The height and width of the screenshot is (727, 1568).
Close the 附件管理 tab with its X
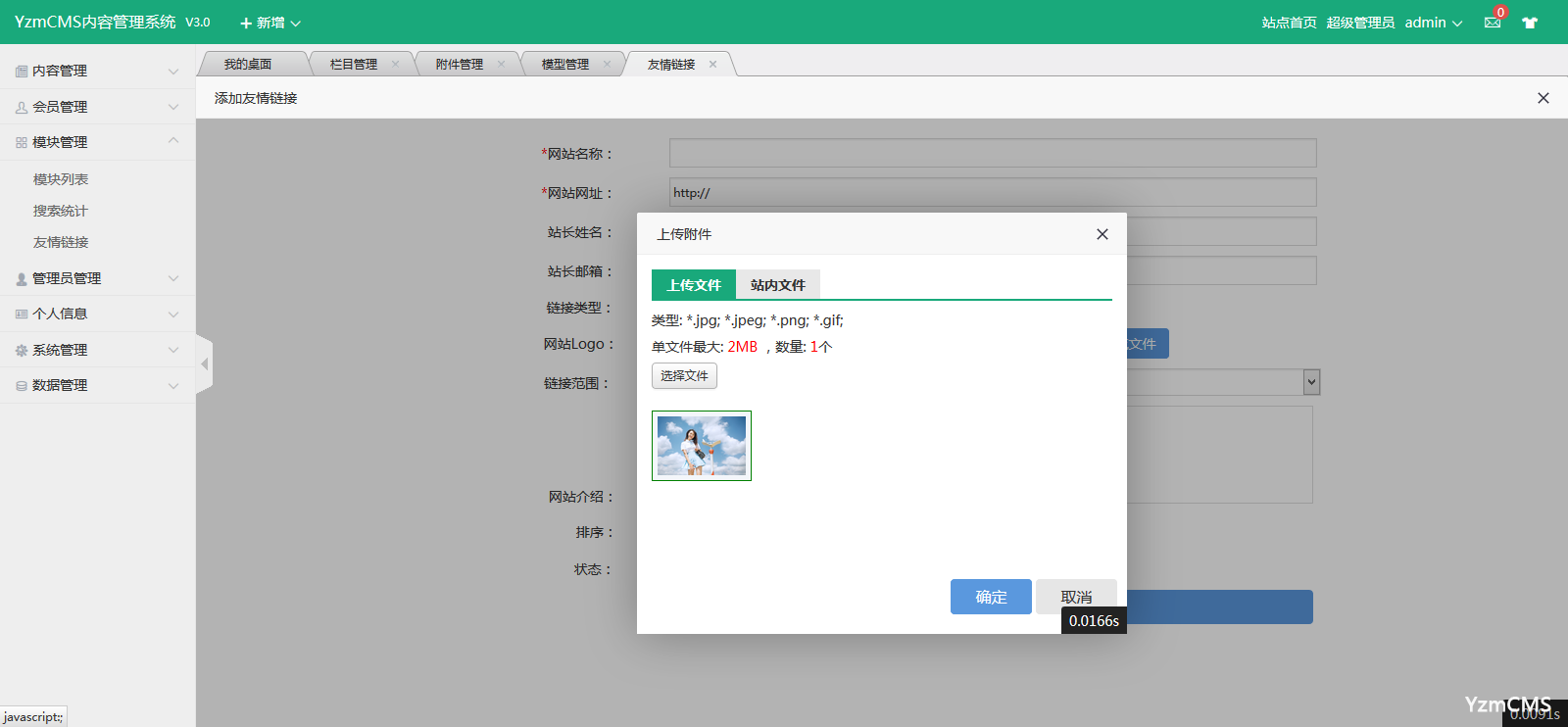point(502,65)
